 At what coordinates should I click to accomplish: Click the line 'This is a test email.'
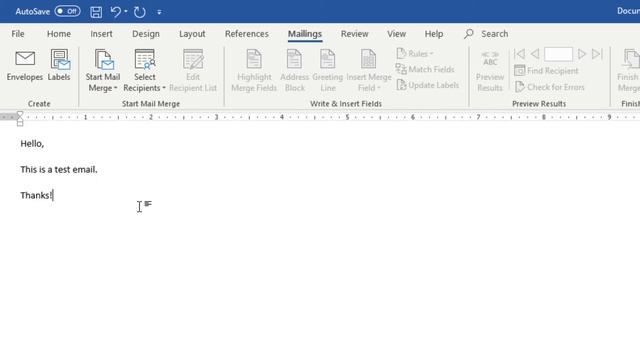59,169
